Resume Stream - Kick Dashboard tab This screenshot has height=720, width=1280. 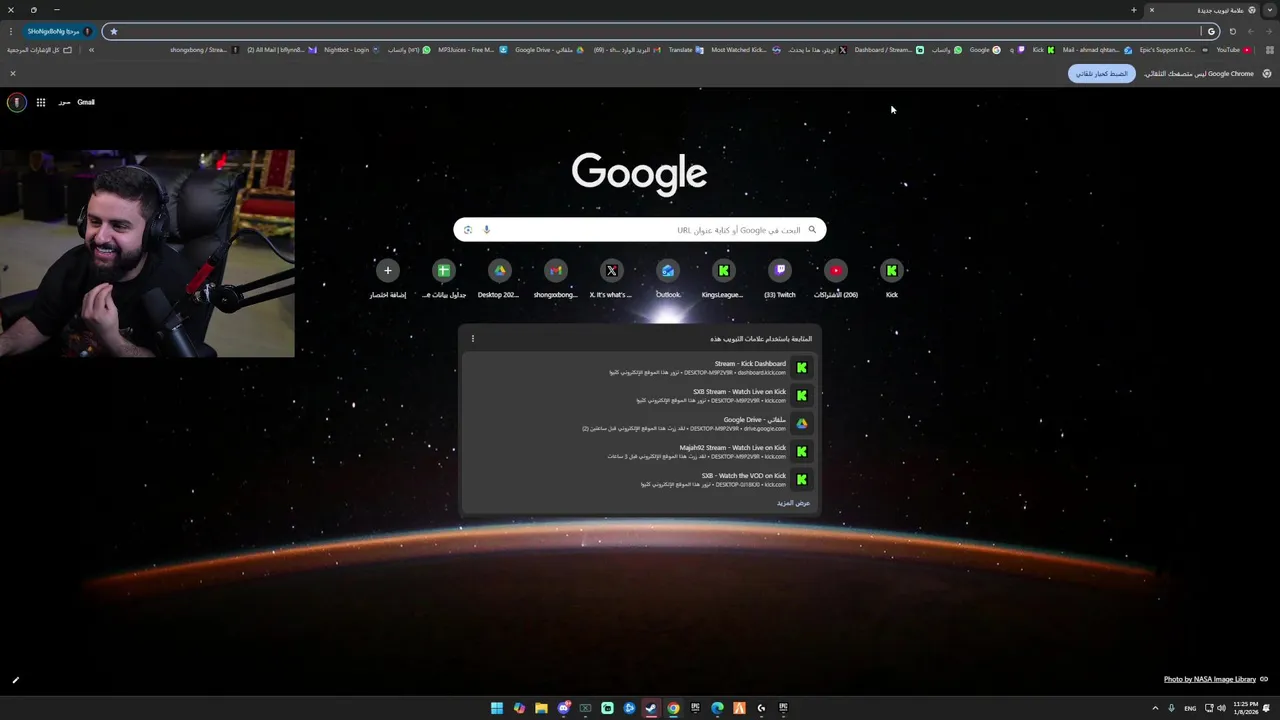pyautogui.click(x=640, y=368)
